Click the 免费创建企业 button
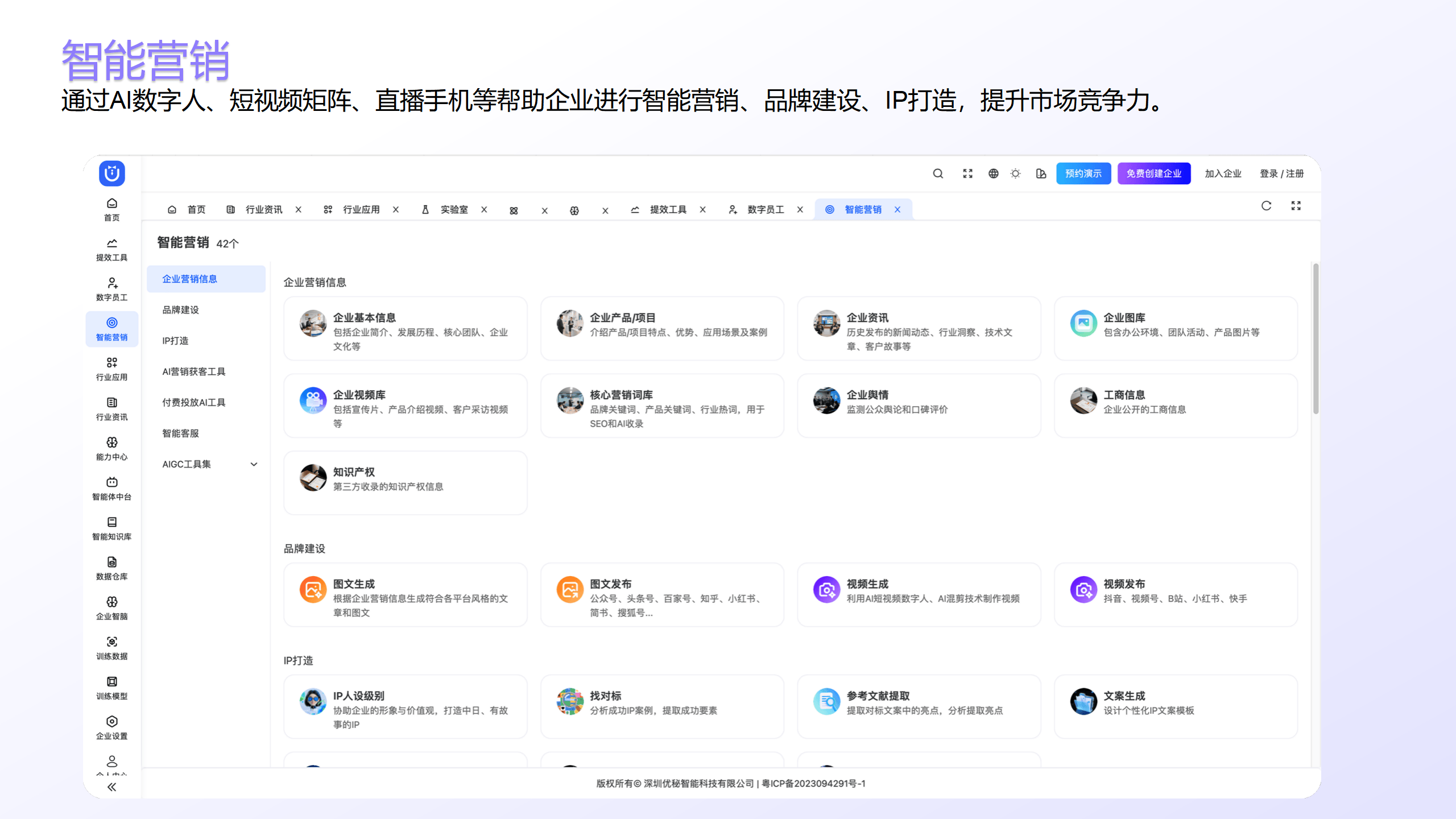Viewport: 1456px width, 819px height. pyautogui.click(x=1153, y=173)
